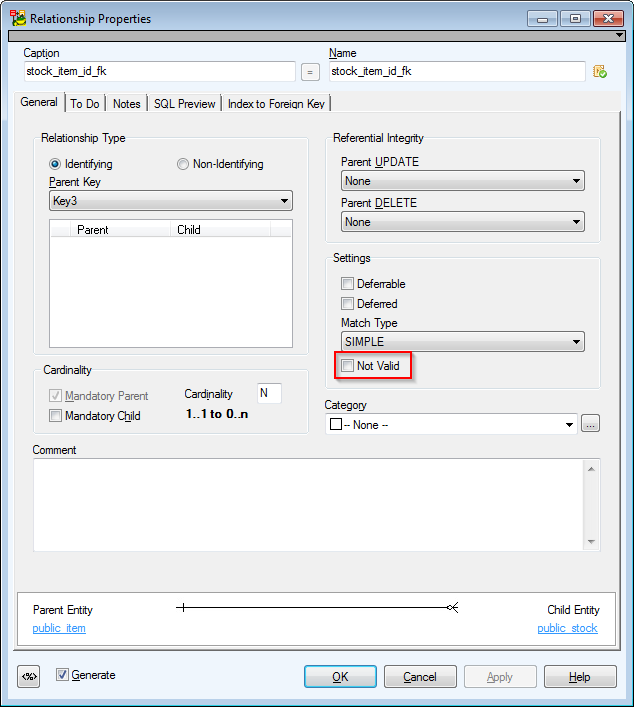Click the '1..1 to 0..n' cardinality text
This screenshot has width=634, height=707.
pyautogui.click(x=217, y=414)
